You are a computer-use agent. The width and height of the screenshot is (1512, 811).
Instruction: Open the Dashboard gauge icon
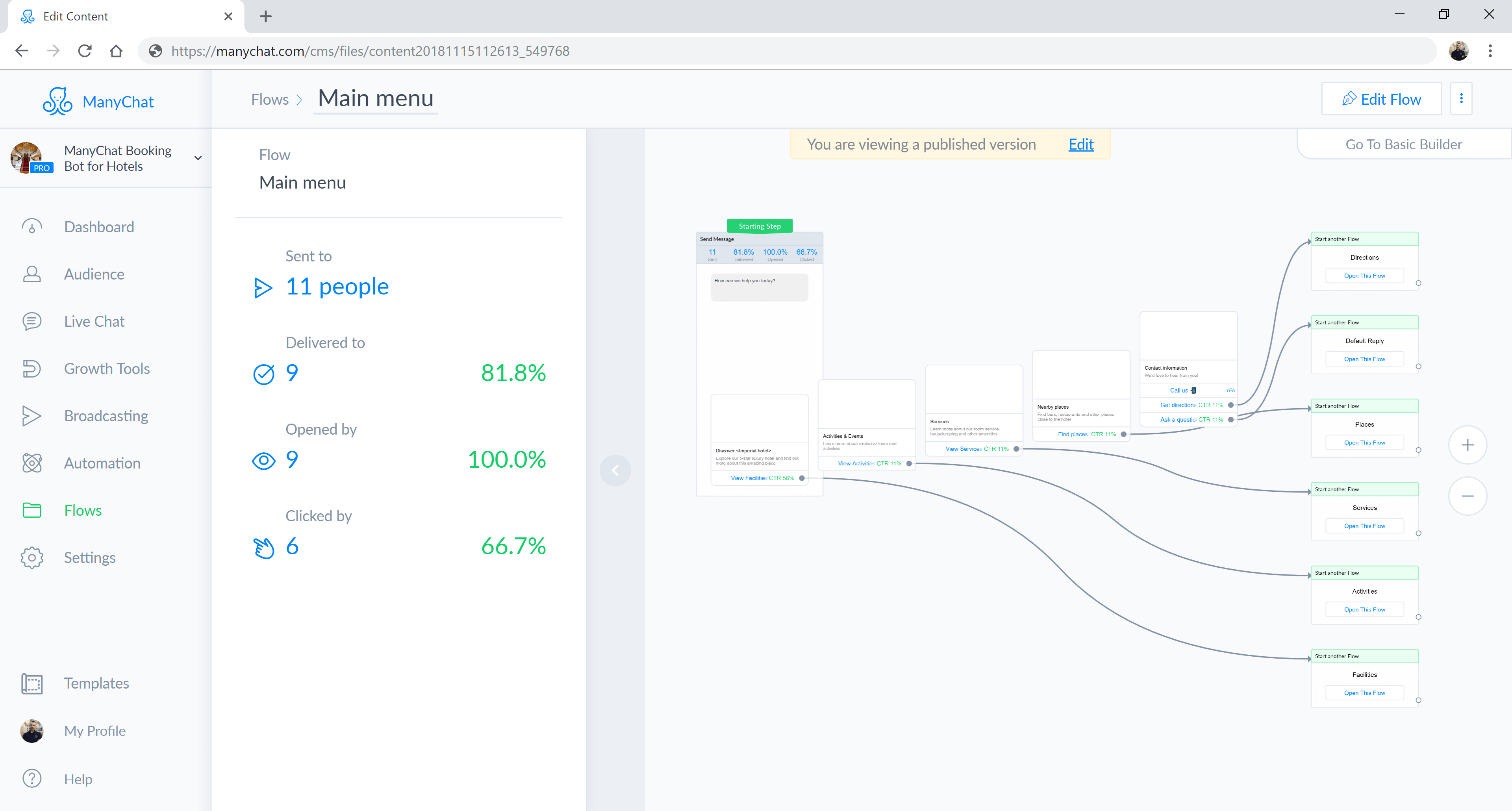click(x=31, y=226)
